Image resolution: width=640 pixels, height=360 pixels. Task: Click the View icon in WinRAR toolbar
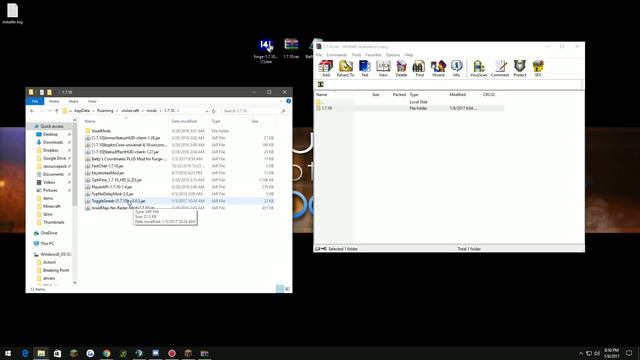[x=383, y=68]
